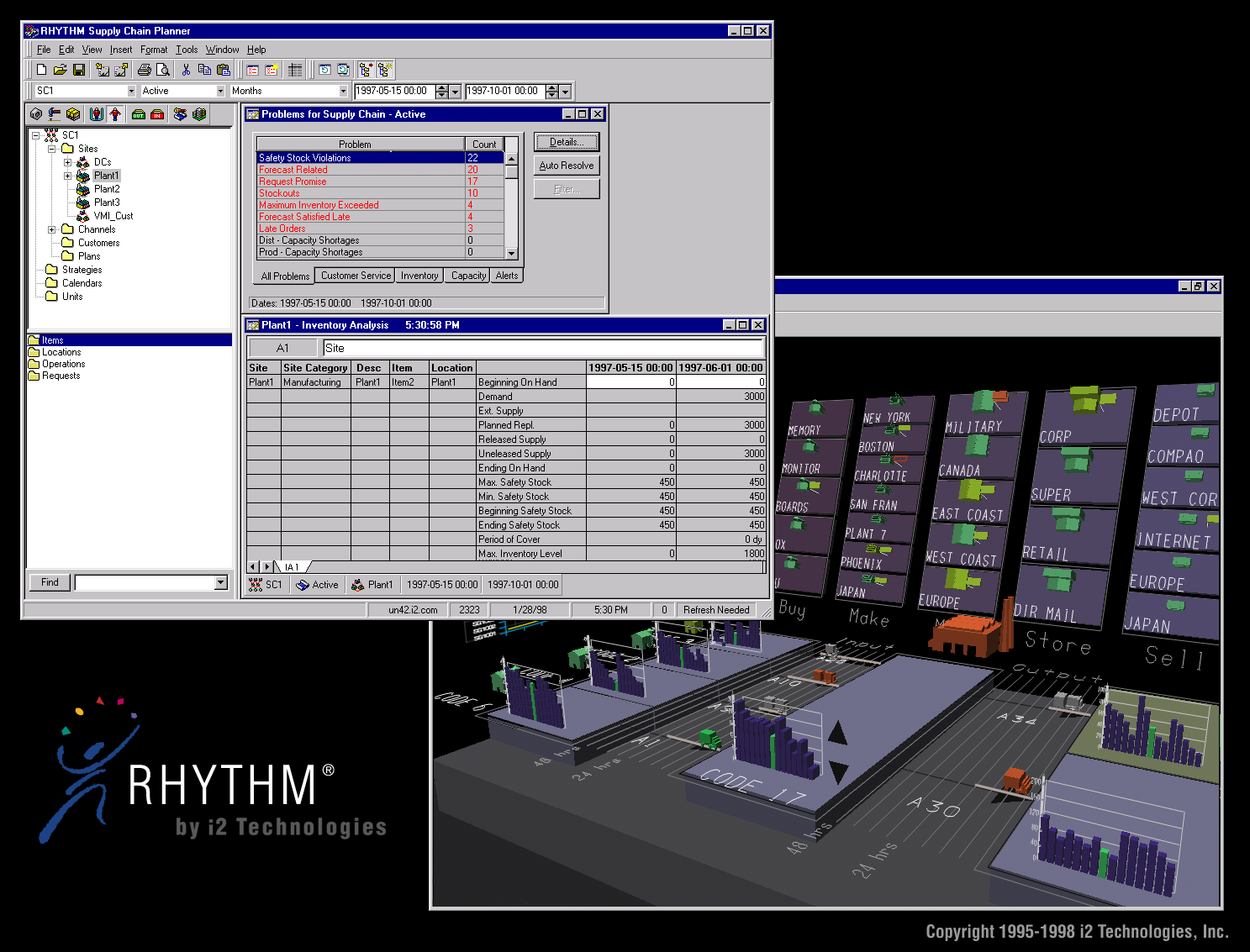Switch to the Customer Service tab
The image size is (1250, 952).
pyautogui.click(x=356, y=276)
